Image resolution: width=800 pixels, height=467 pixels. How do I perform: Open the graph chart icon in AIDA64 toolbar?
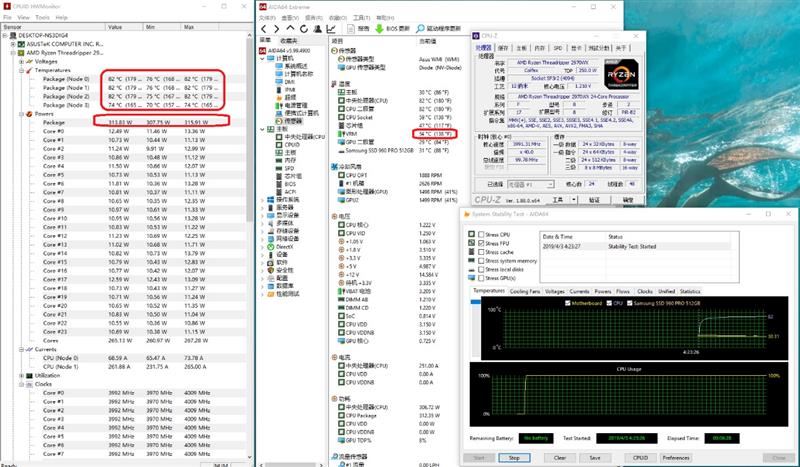click(x=331, y=29)
